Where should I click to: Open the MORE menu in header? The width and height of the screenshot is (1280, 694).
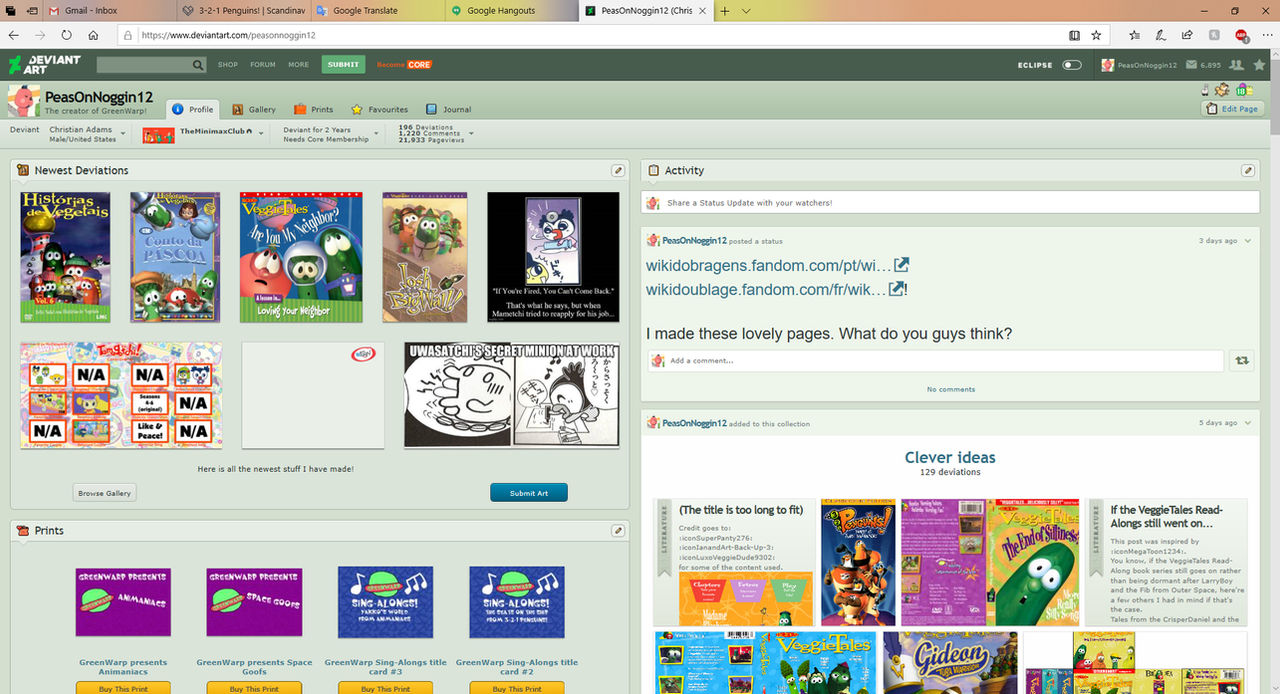(298, 65)
